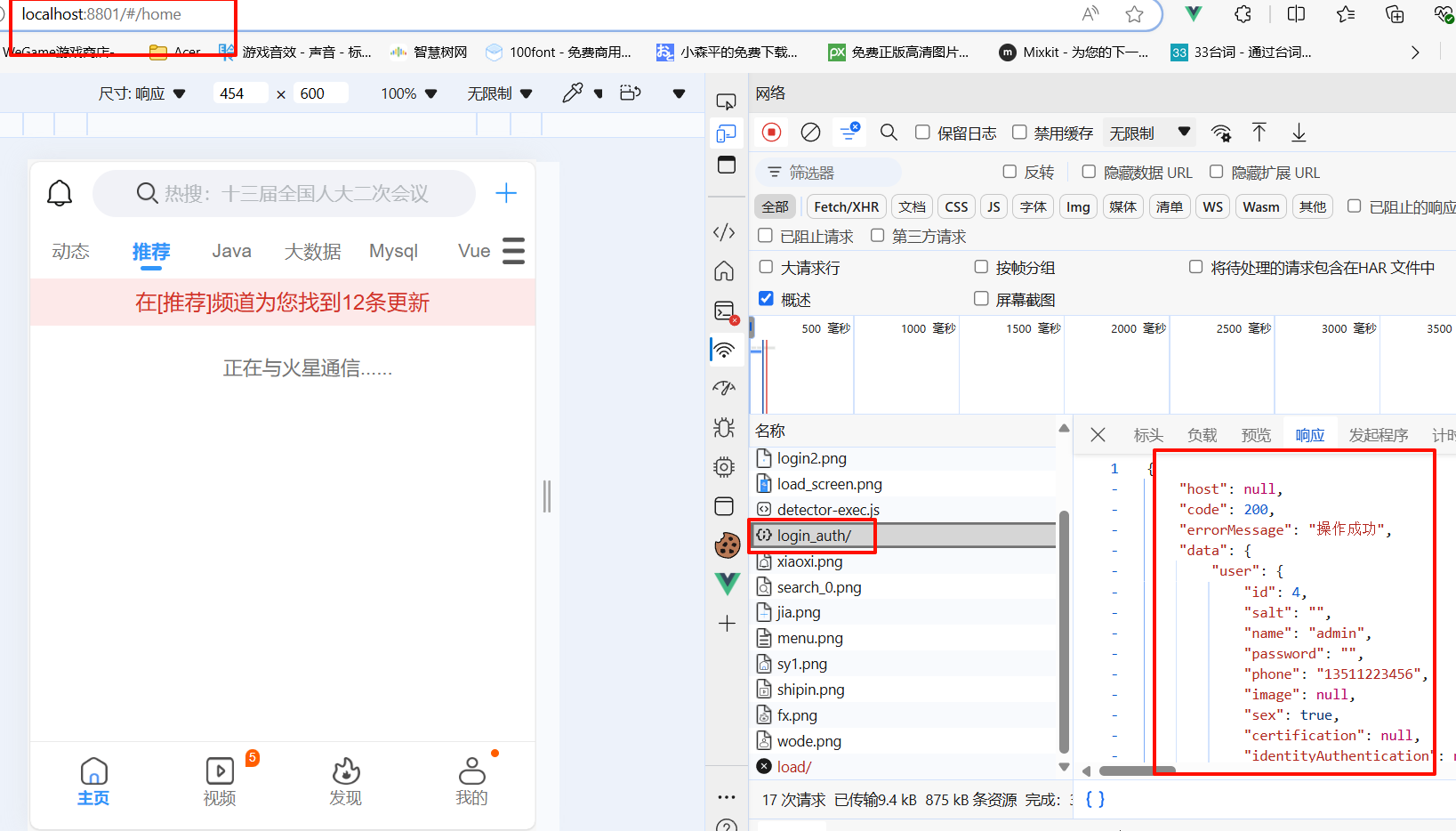Select login_auth/ request row

903,536
